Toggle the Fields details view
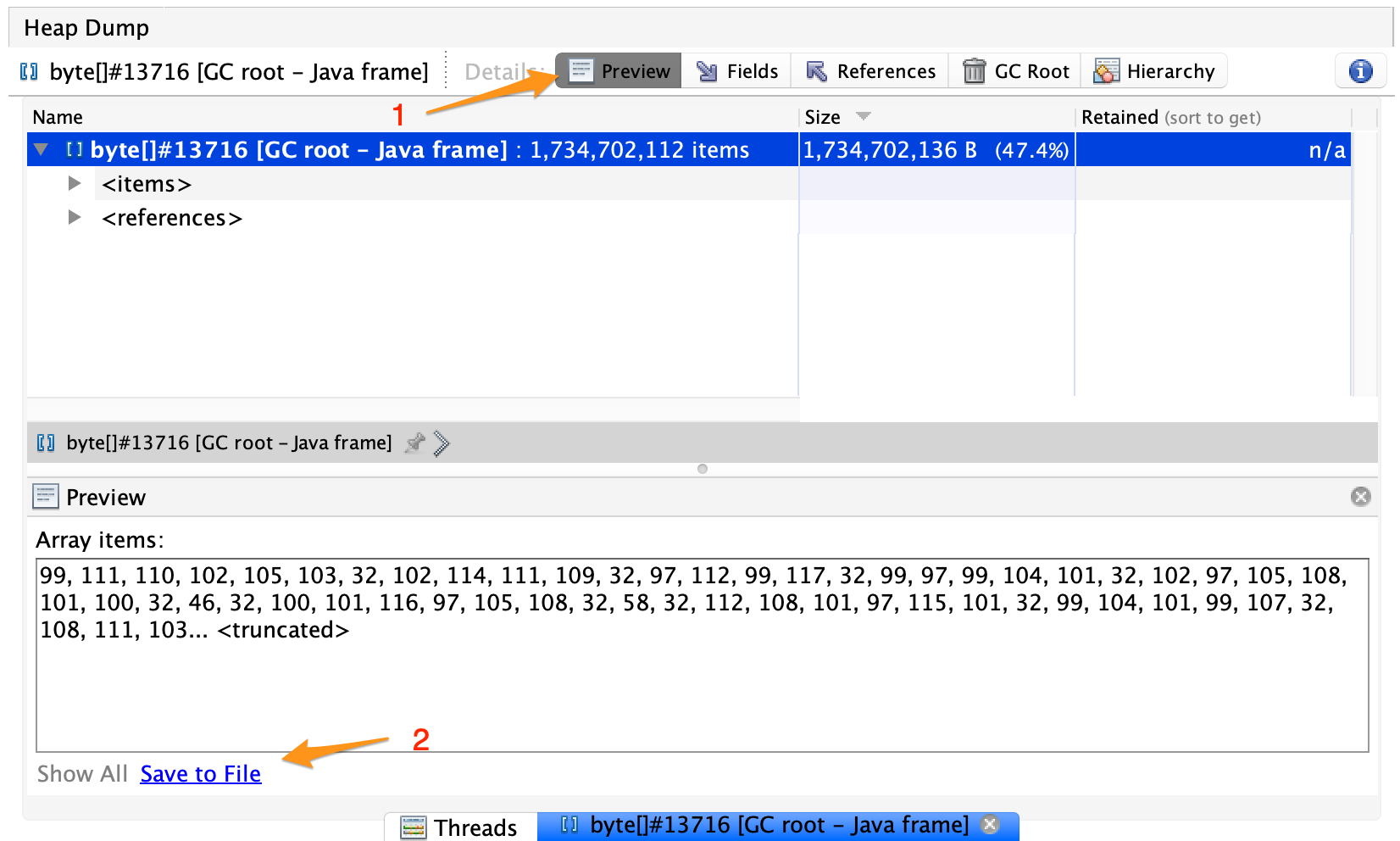 736,71
